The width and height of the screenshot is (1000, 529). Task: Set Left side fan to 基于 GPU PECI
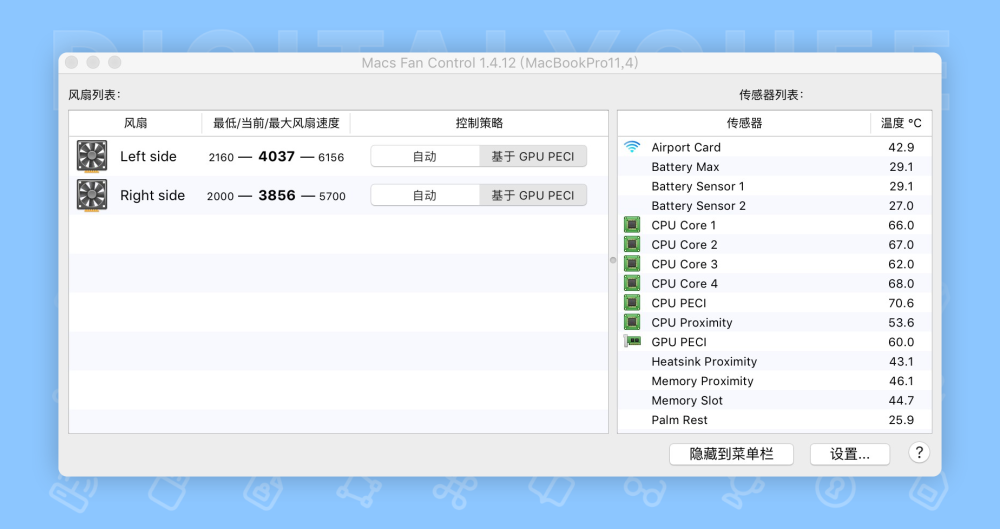[x=533, y=156]
